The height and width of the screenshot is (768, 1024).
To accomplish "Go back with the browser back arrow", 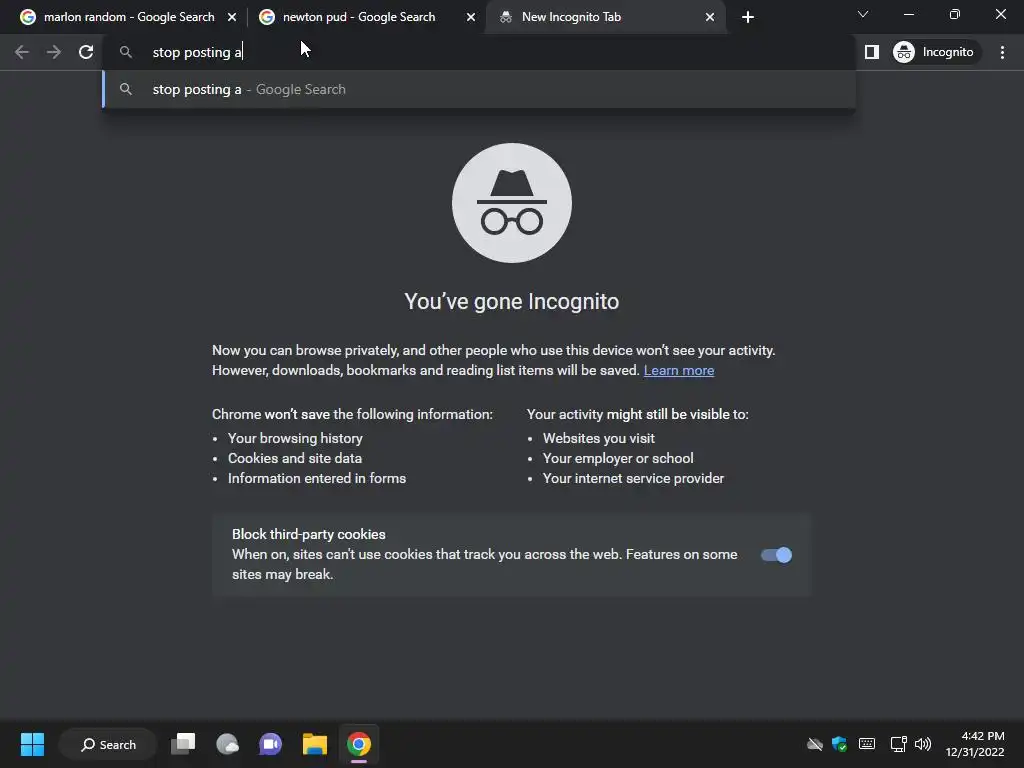I will coord(22,52).
